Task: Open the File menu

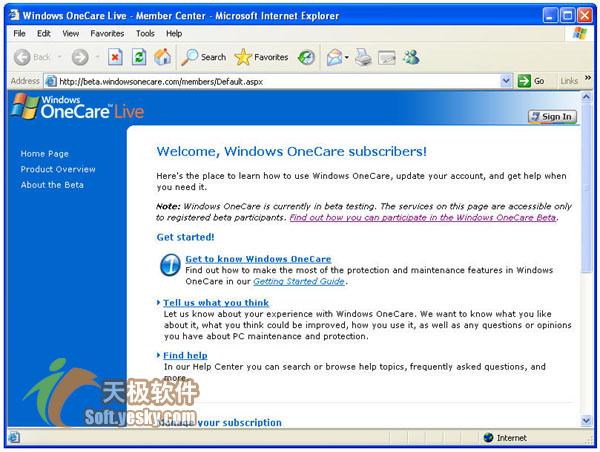Action: coord(19,33)
